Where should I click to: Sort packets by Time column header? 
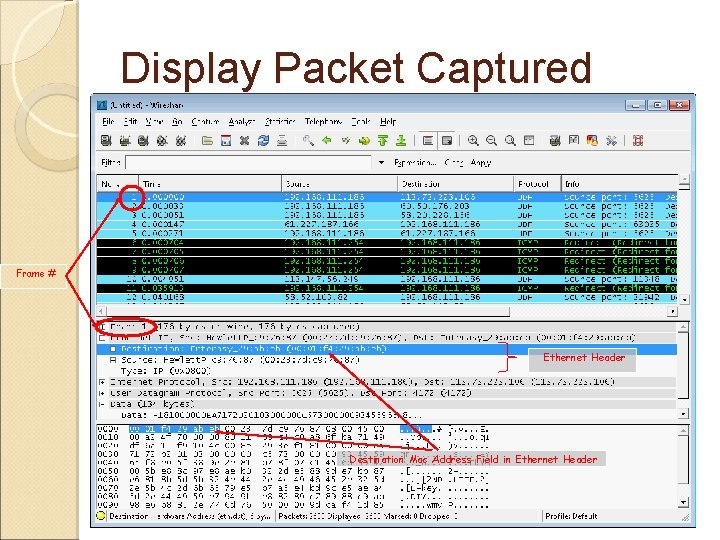coord(210,184)
